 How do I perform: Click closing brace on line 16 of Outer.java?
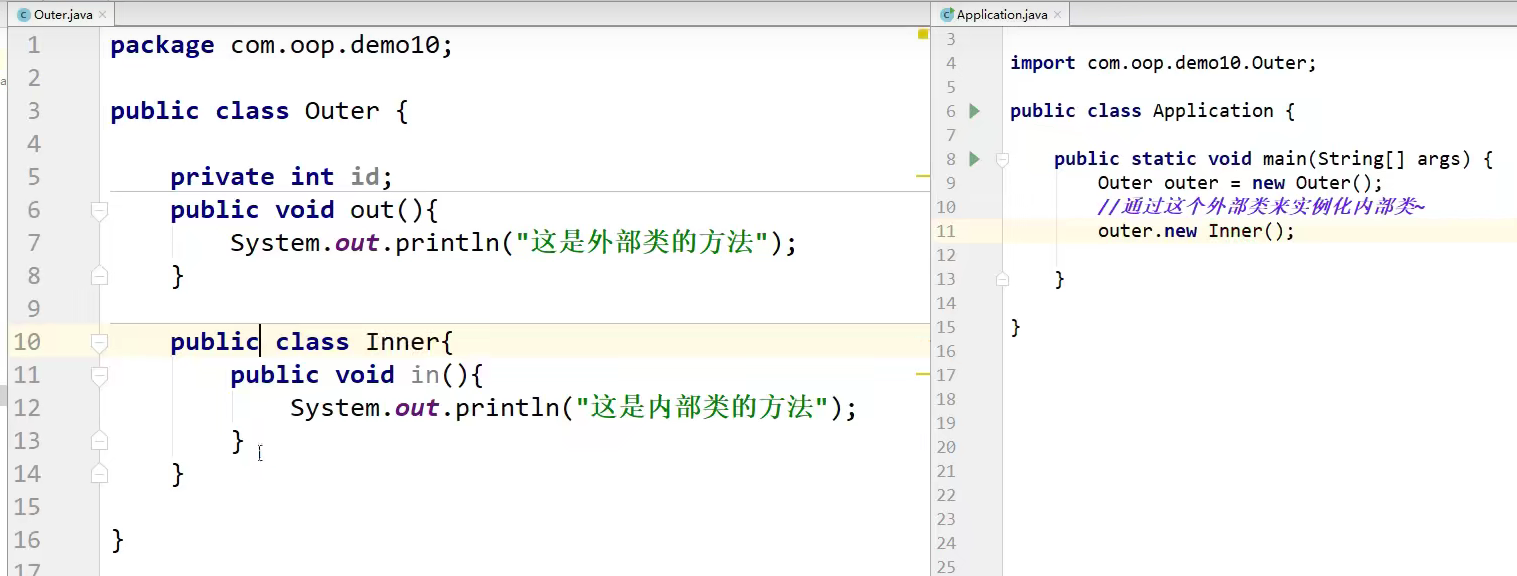[x=118, y=540]
